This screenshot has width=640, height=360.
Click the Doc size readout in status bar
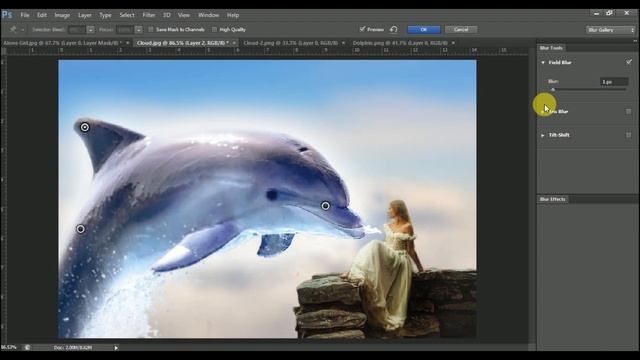[x=73, y=348]
